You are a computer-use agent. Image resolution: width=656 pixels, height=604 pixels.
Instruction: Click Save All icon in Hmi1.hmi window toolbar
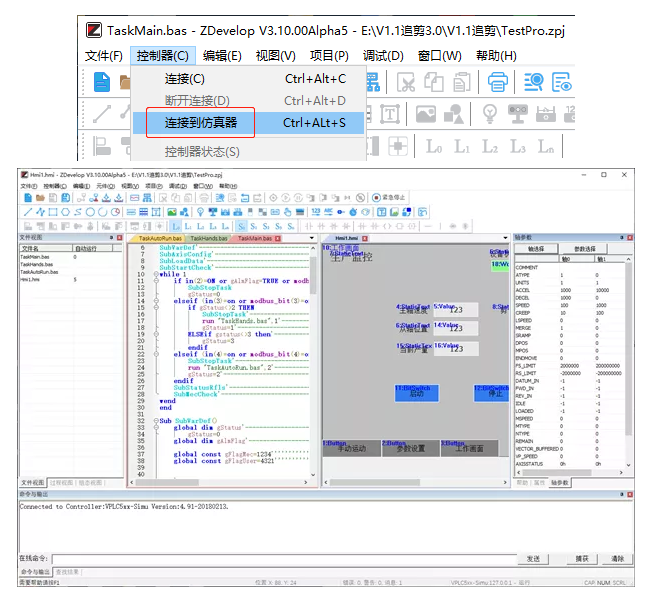coord(66,198)
